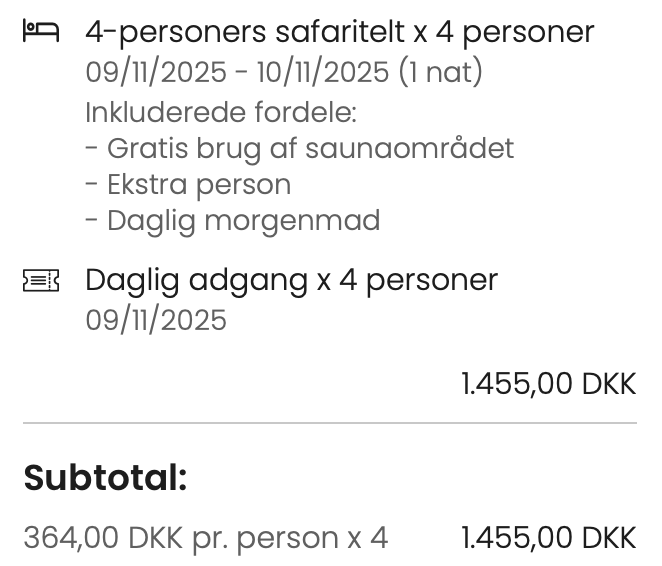Click the word morgenmad
This screenshot has width=662, height=566.
293,221
